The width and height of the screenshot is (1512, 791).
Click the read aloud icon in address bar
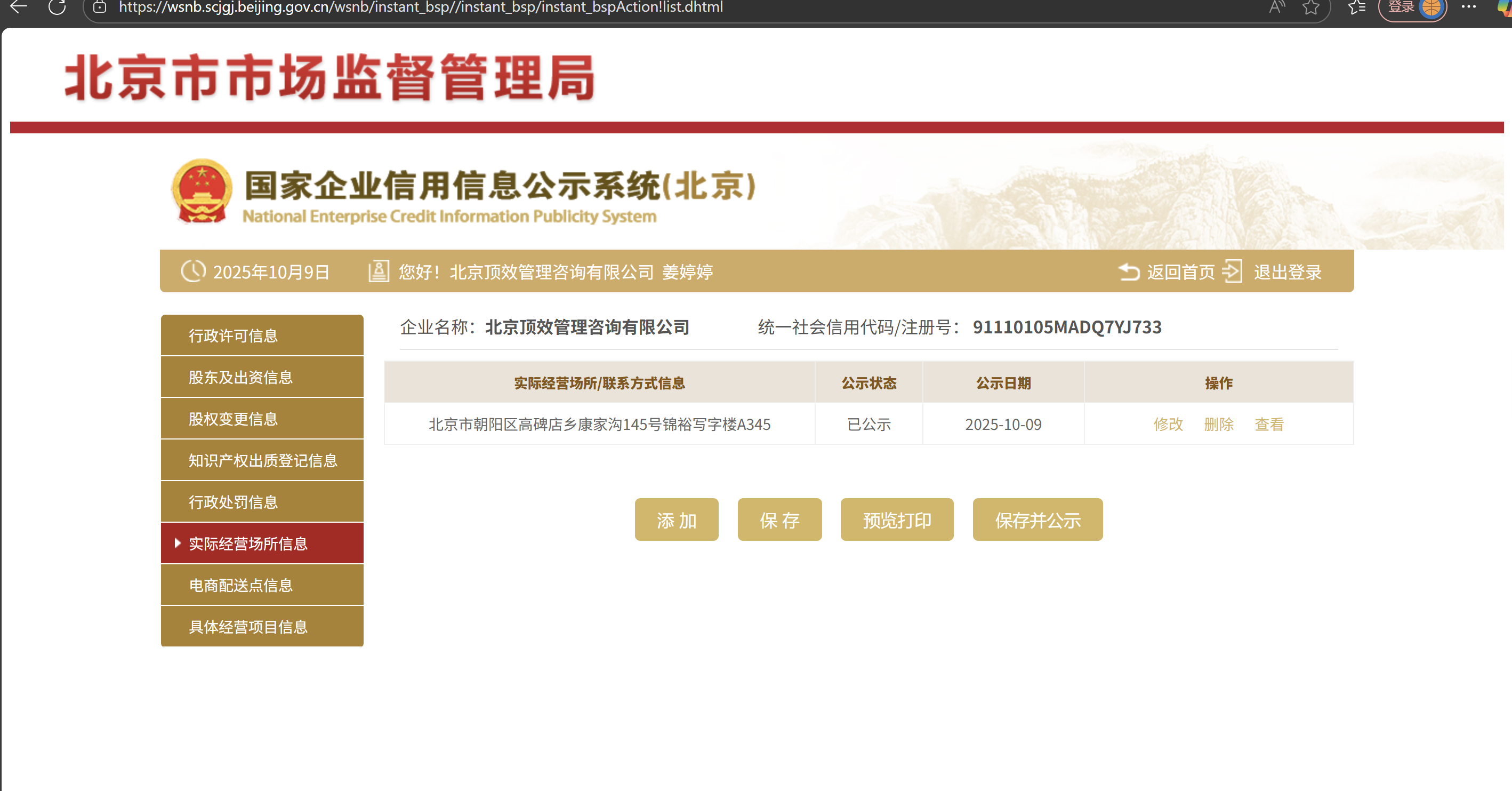(x=1277, y=7)
